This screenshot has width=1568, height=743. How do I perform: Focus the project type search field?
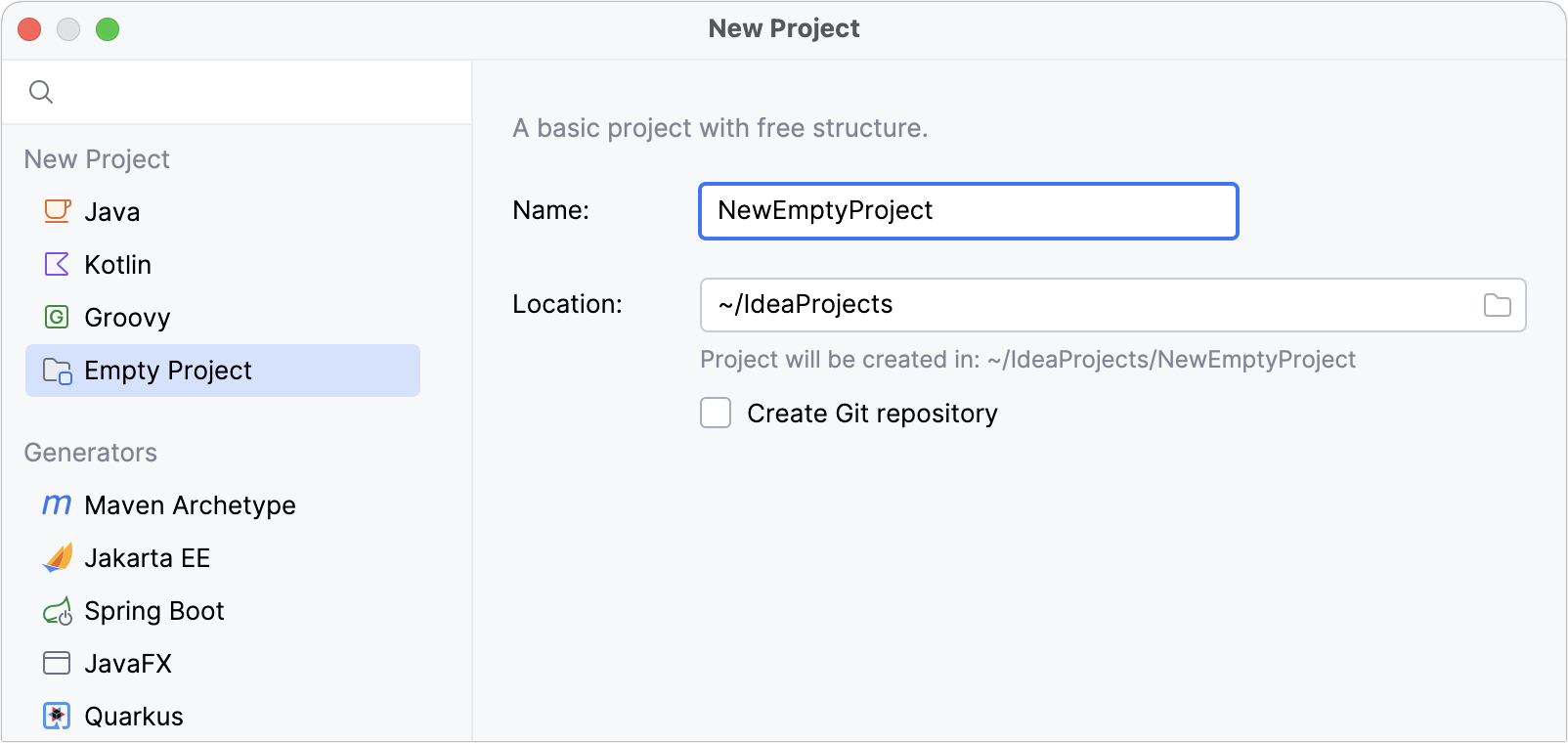click(254, 92)
